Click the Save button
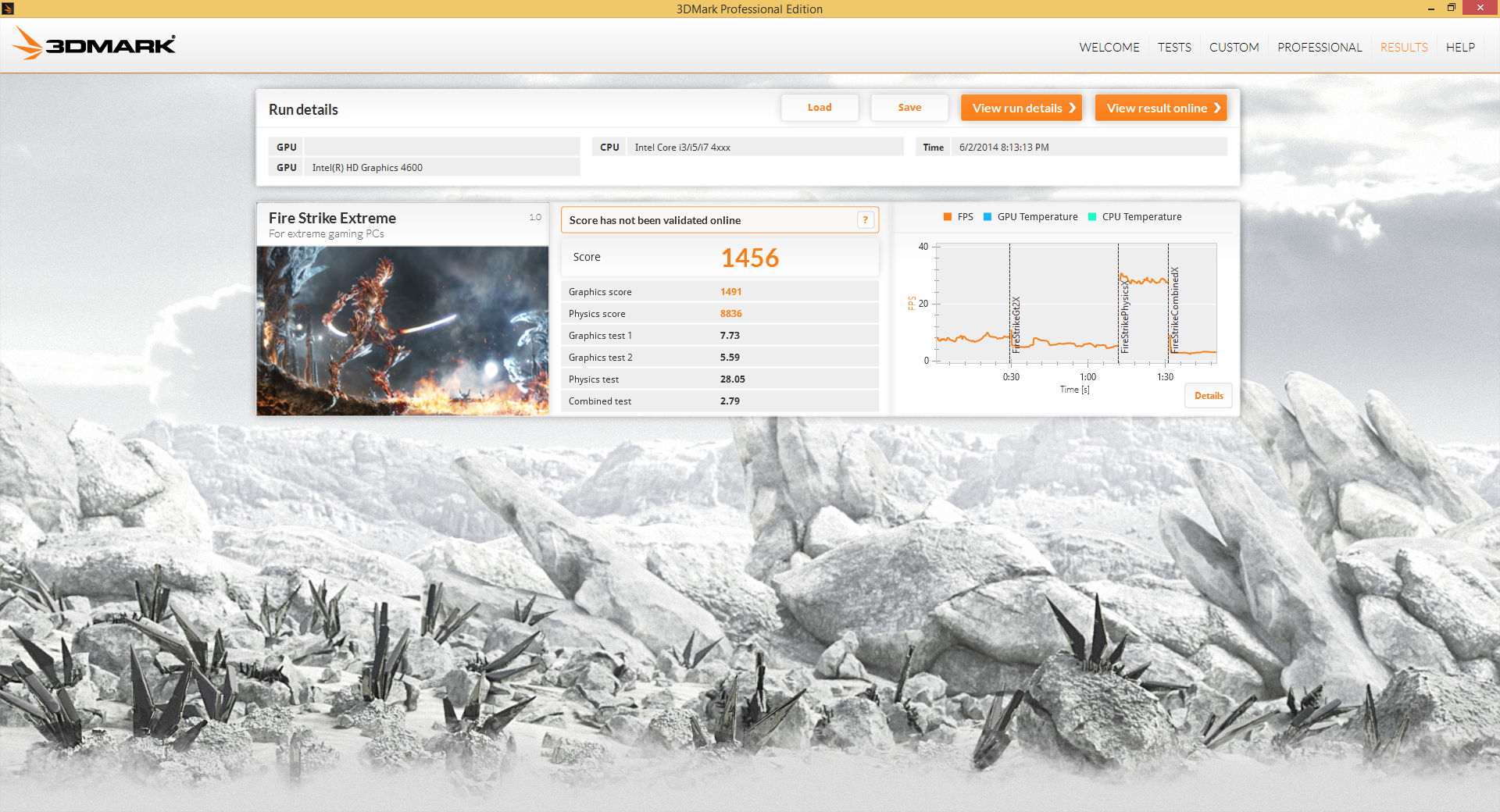This screenshot has height=812, width=1500. point(909,108)
